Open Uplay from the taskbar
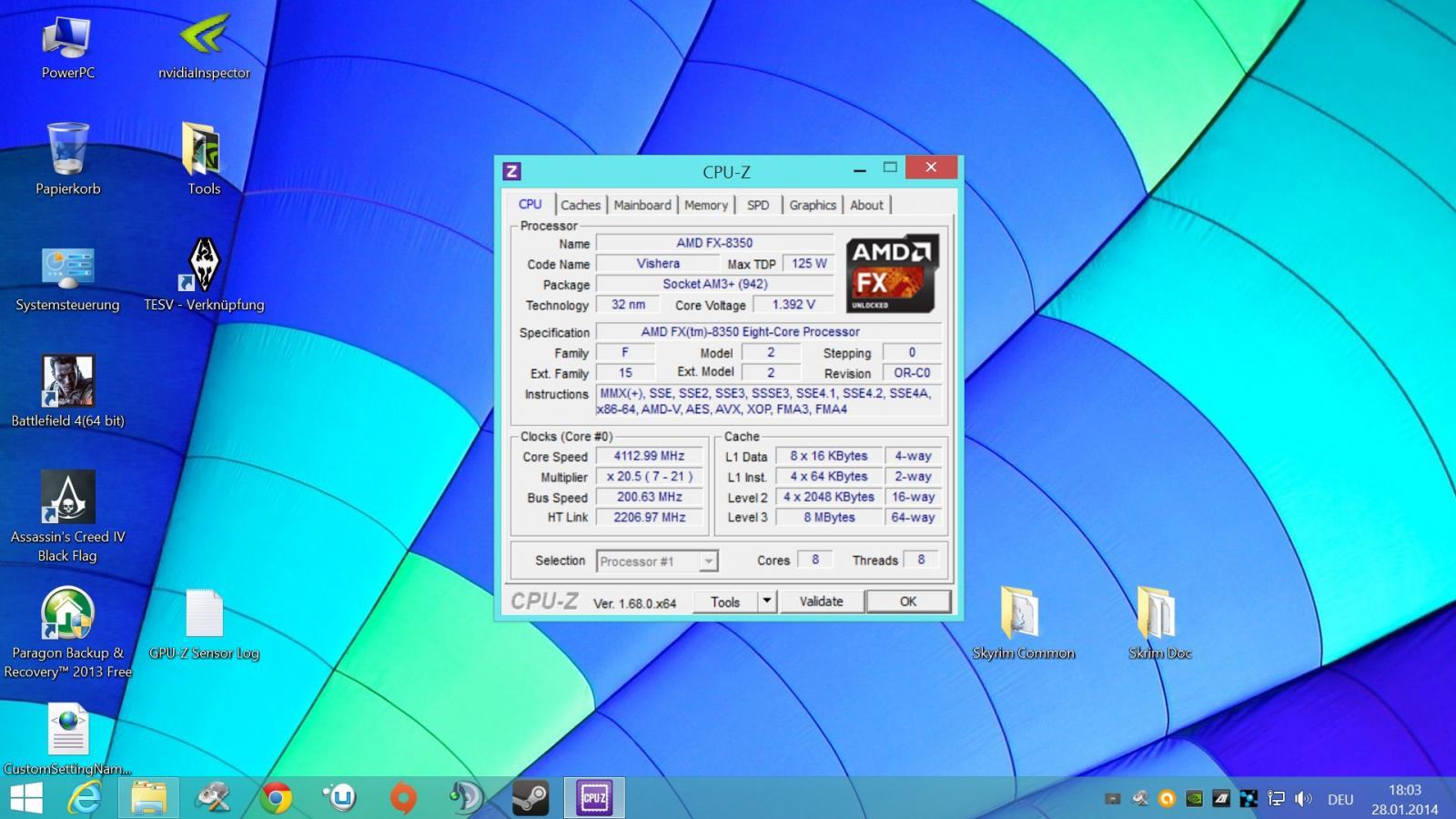 (x=339, y=798)
